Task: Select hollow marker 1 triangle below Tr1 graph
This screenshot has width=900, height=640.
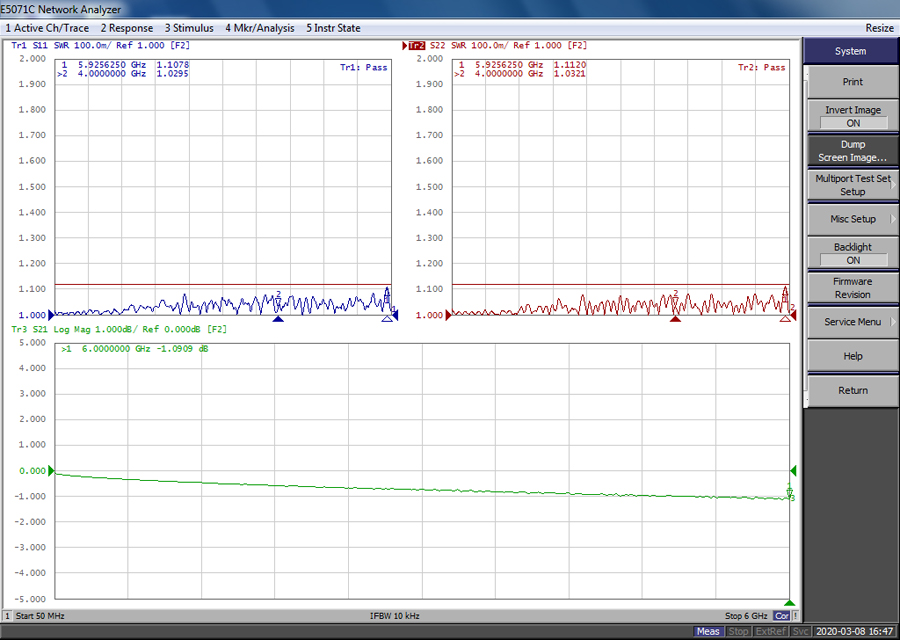Action: click(387, 319)
